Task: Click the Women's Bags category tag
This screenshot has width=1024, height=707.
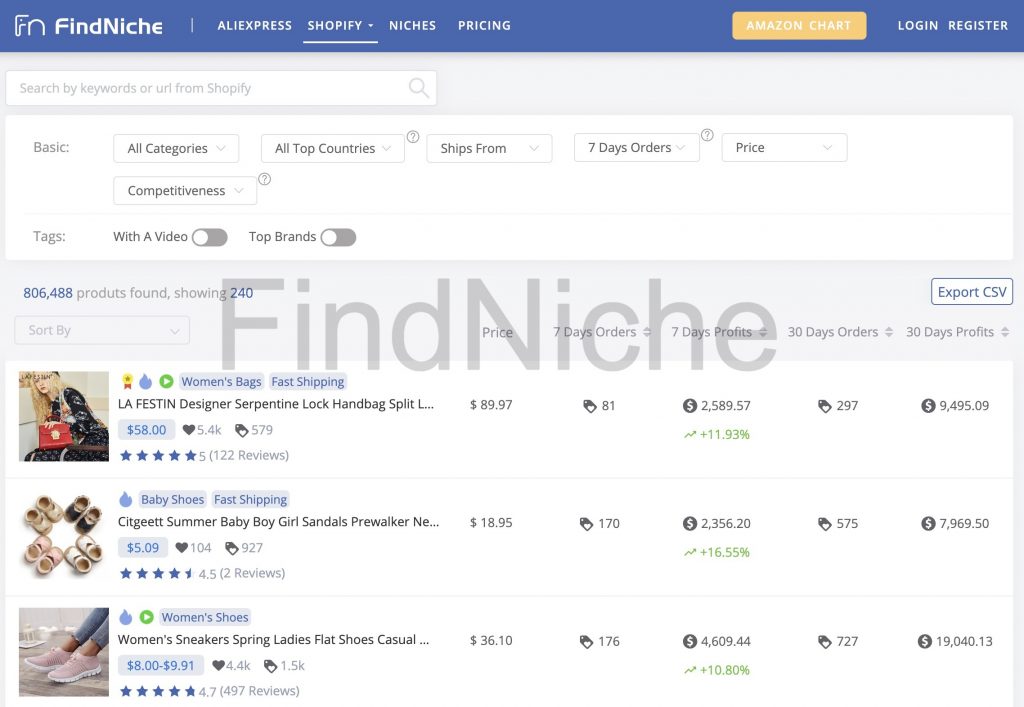Action: coord(221,381)
